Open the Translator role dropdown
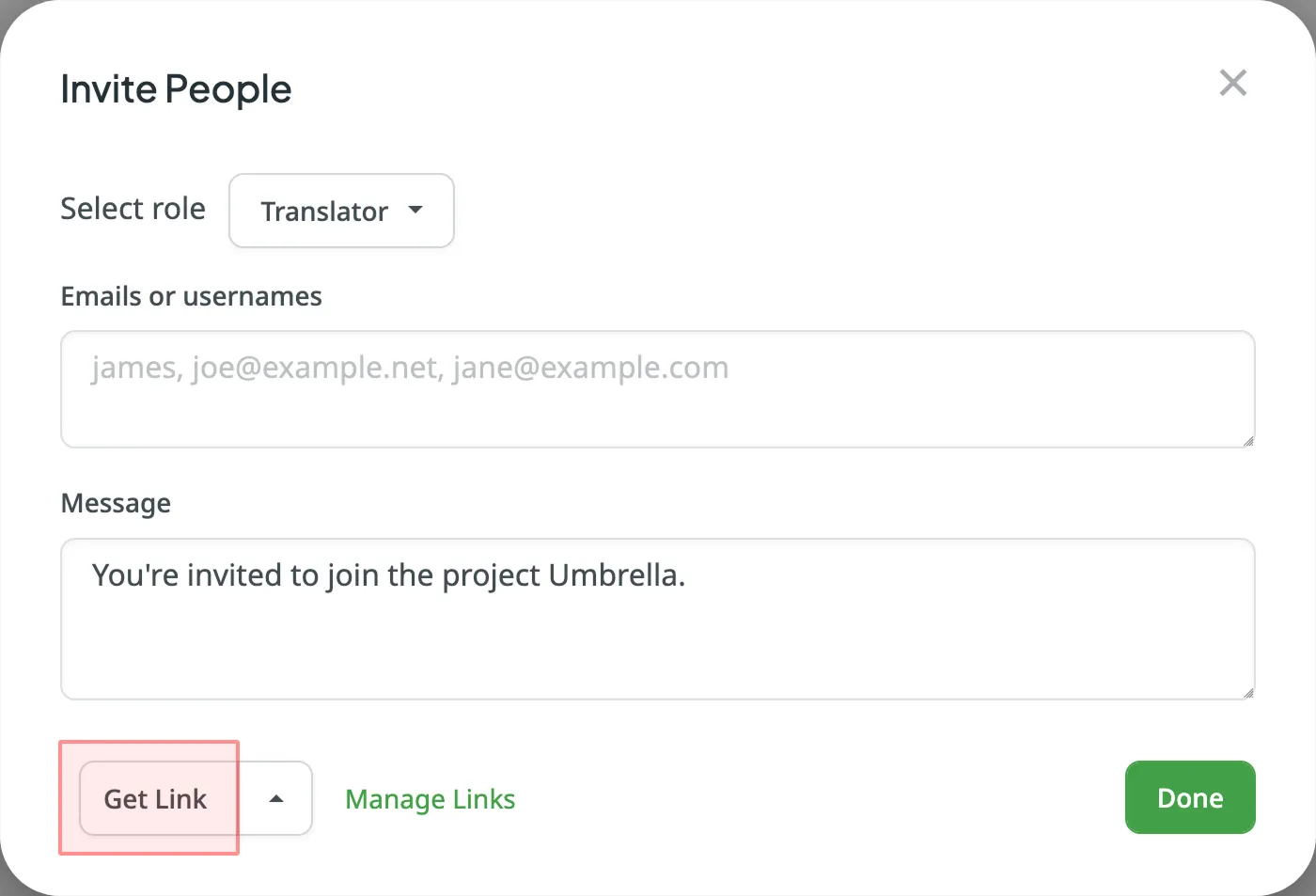The image size is (1316, 896). coord(341,211)
